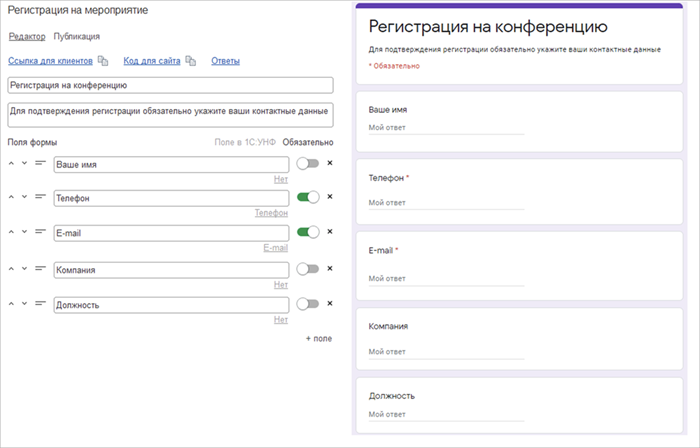Delete the 'Ваше имя' field
This screenshot has height=448, width=700.
[329, 163]
